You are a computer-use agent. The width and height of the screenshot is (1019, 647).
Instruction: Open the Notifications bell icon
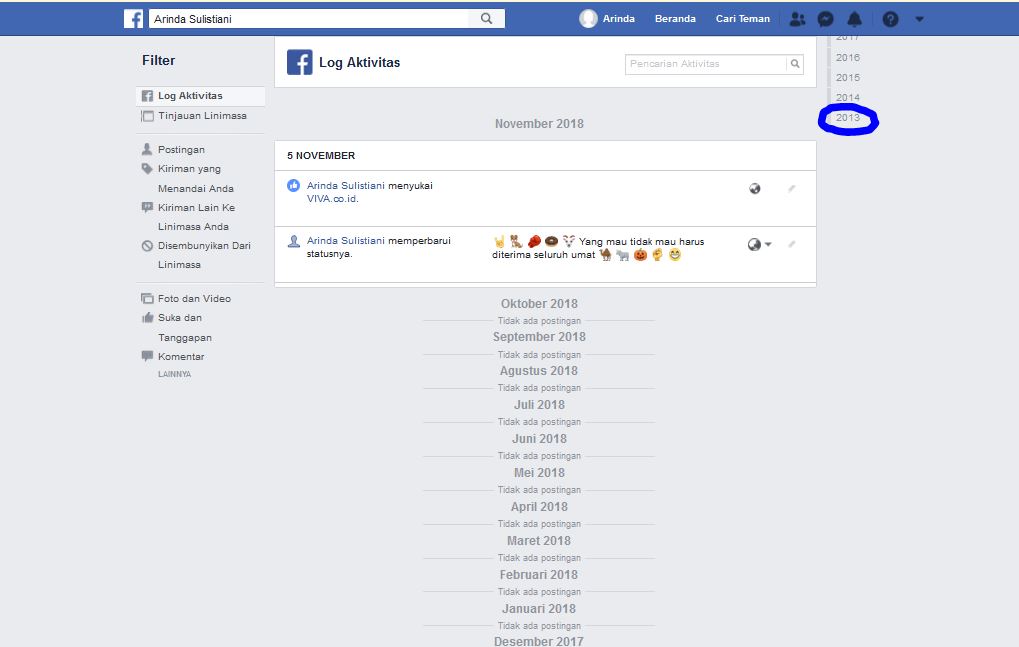[853, 18]
